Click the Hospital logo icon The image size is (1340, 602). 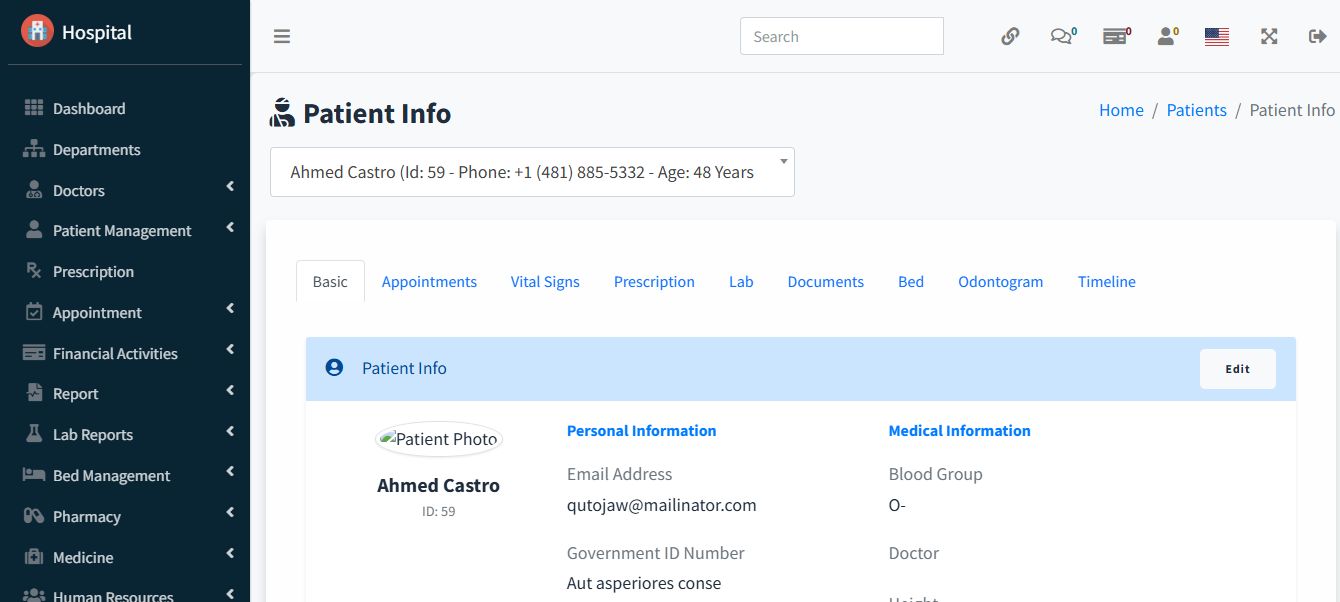click(37, 32)
